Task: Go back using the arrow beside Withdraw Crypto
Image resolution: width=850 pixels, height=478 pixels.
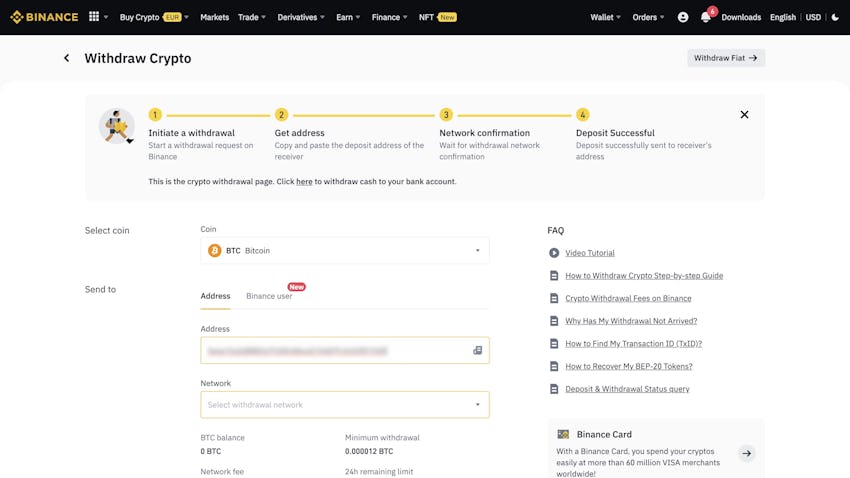Action: pyautogui.click(x=67, y=58)
